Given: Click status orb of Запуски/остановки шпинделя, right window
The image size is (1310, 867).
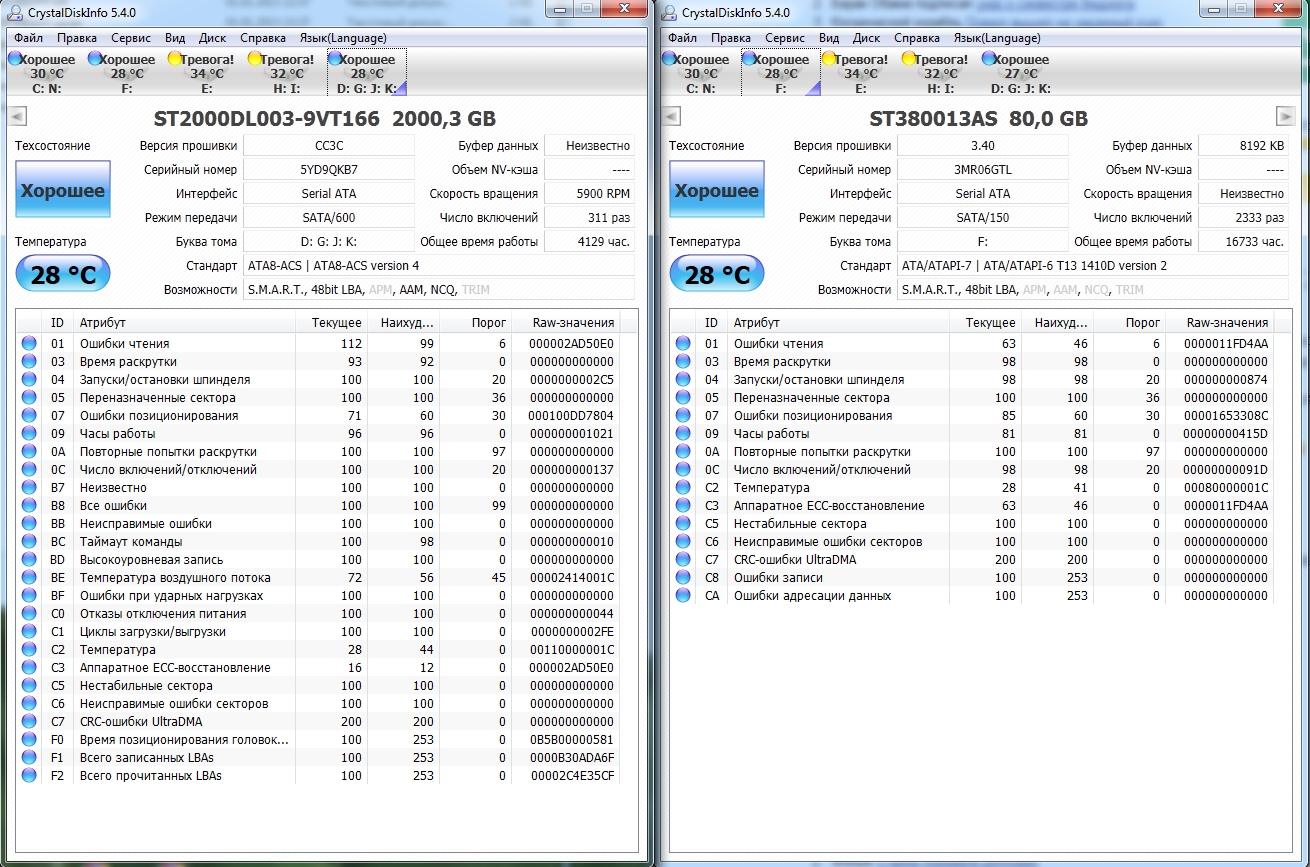Looking at the screenshot, I should 683,380.
